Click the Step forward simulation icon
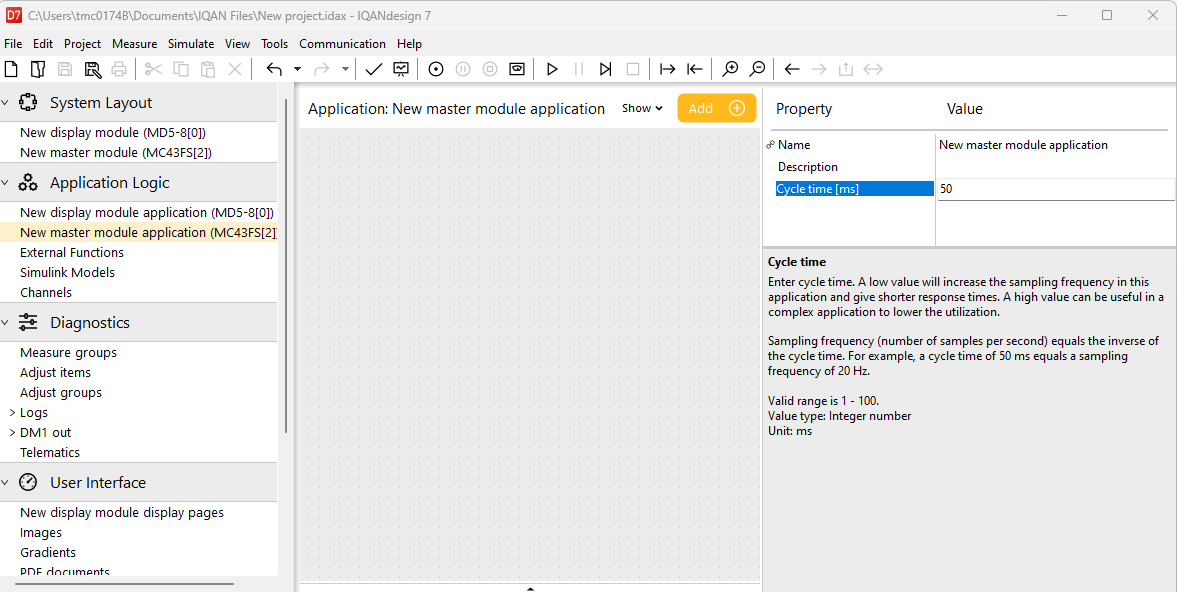This screenshot has width=1177, height=592. coord(606,69)
